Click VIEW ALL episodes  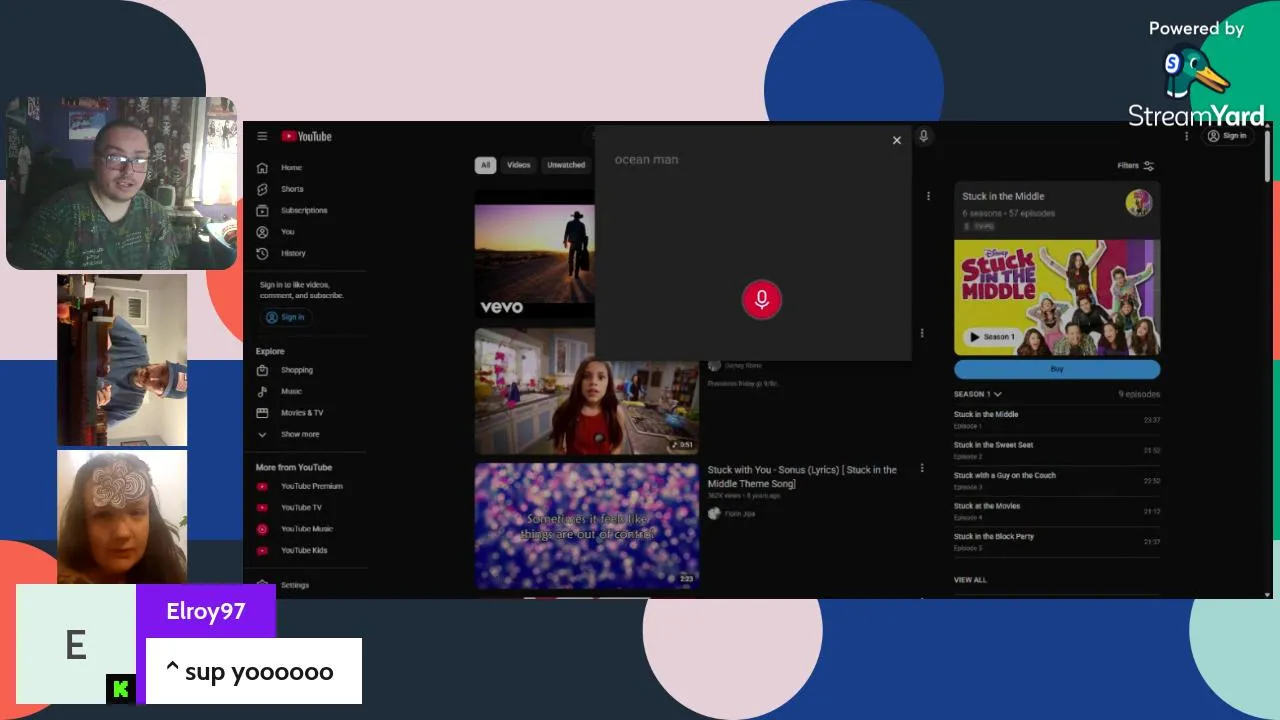click(x=970, y=580)
